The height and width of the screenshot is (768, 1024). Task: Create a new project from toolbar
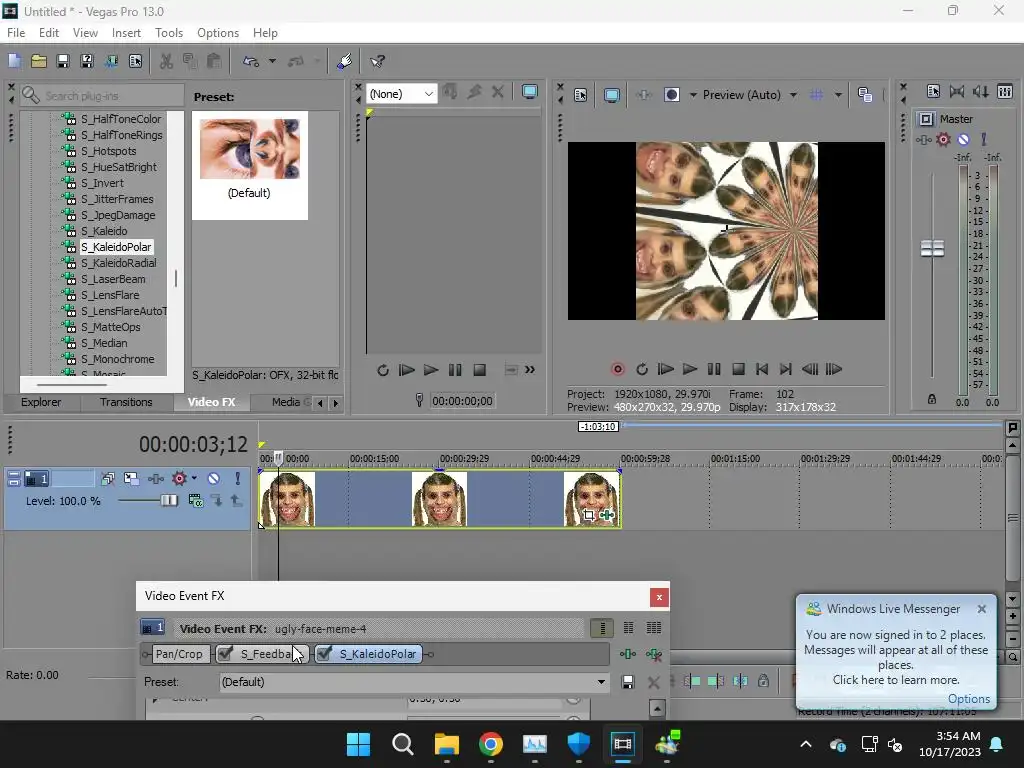(x=14, y=61)
